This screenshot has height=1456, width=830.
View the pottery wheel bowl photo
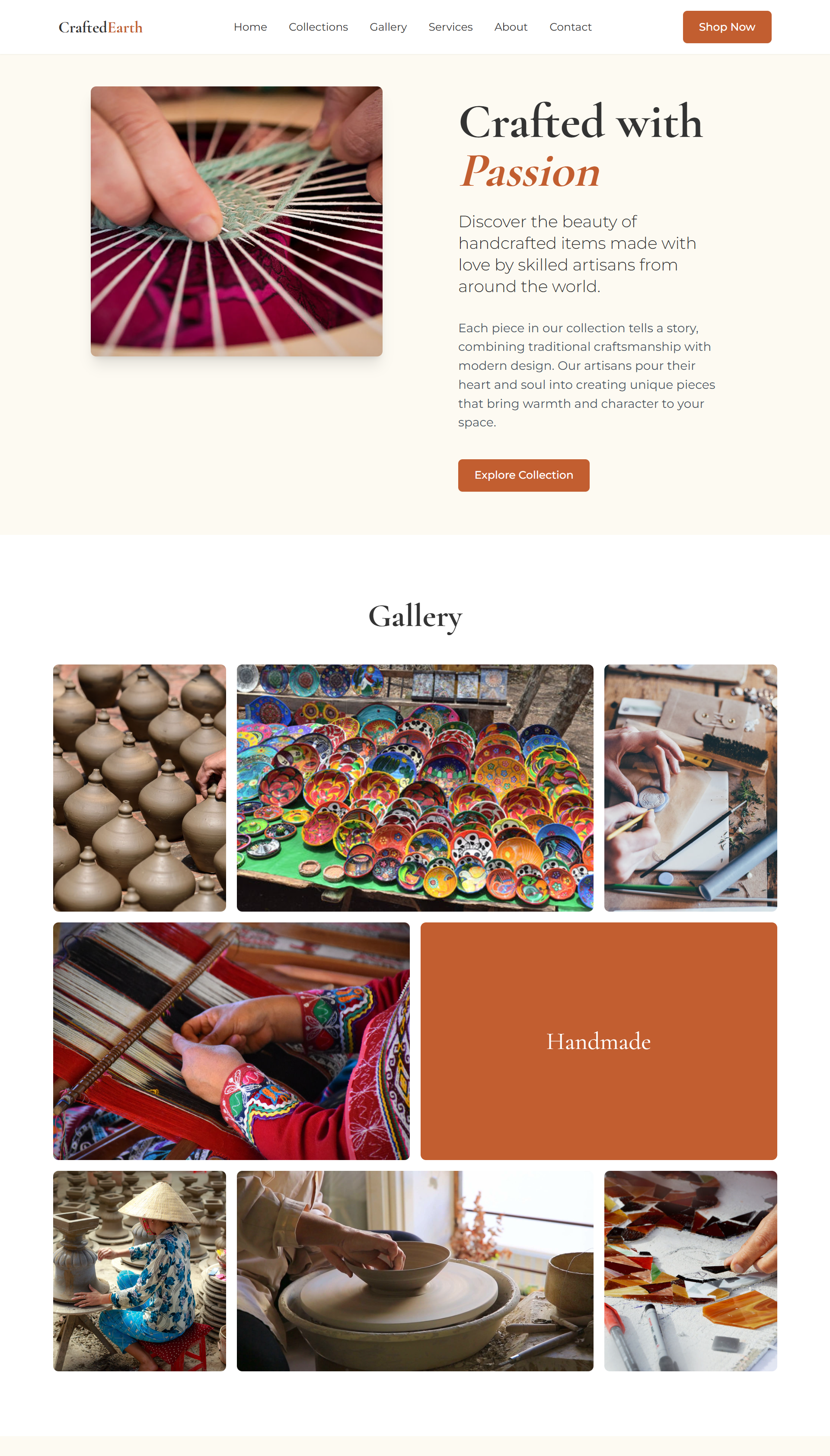[x=415, y=1270]
